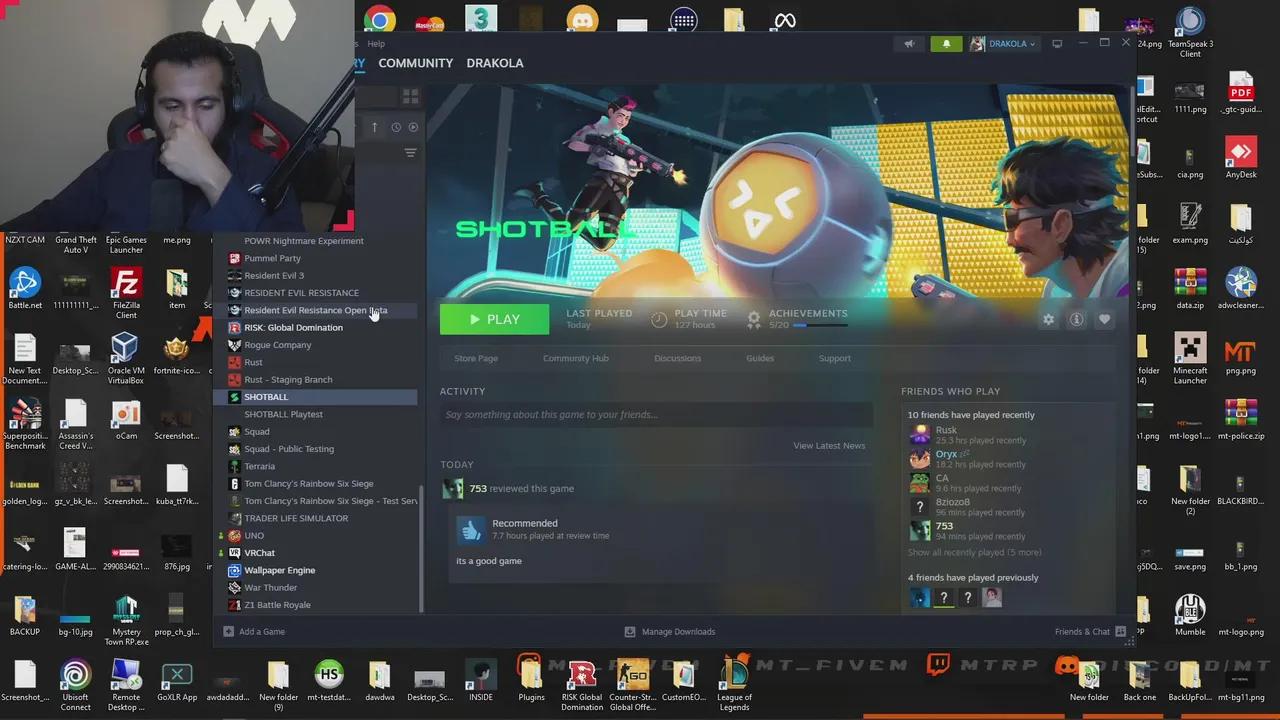Select POWR Nightmare Experiment in library
This screenshot has width=1280, height=720.
(304, 241)
